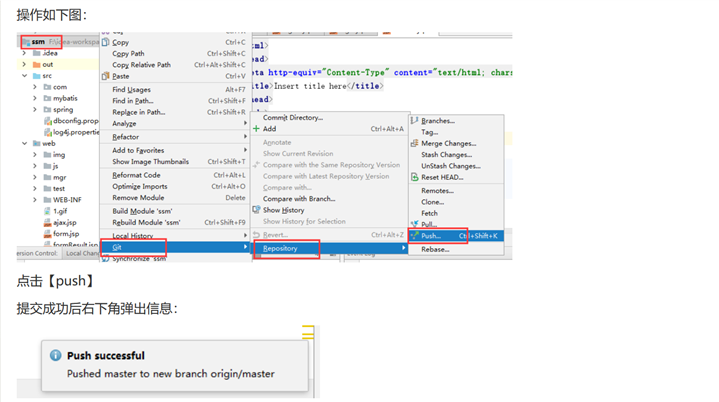Viewport: 719px width, 402px height.
Task: Click the Pull icon in the Repository submenu
Action: pyautogui.click(x=415, y=224)
